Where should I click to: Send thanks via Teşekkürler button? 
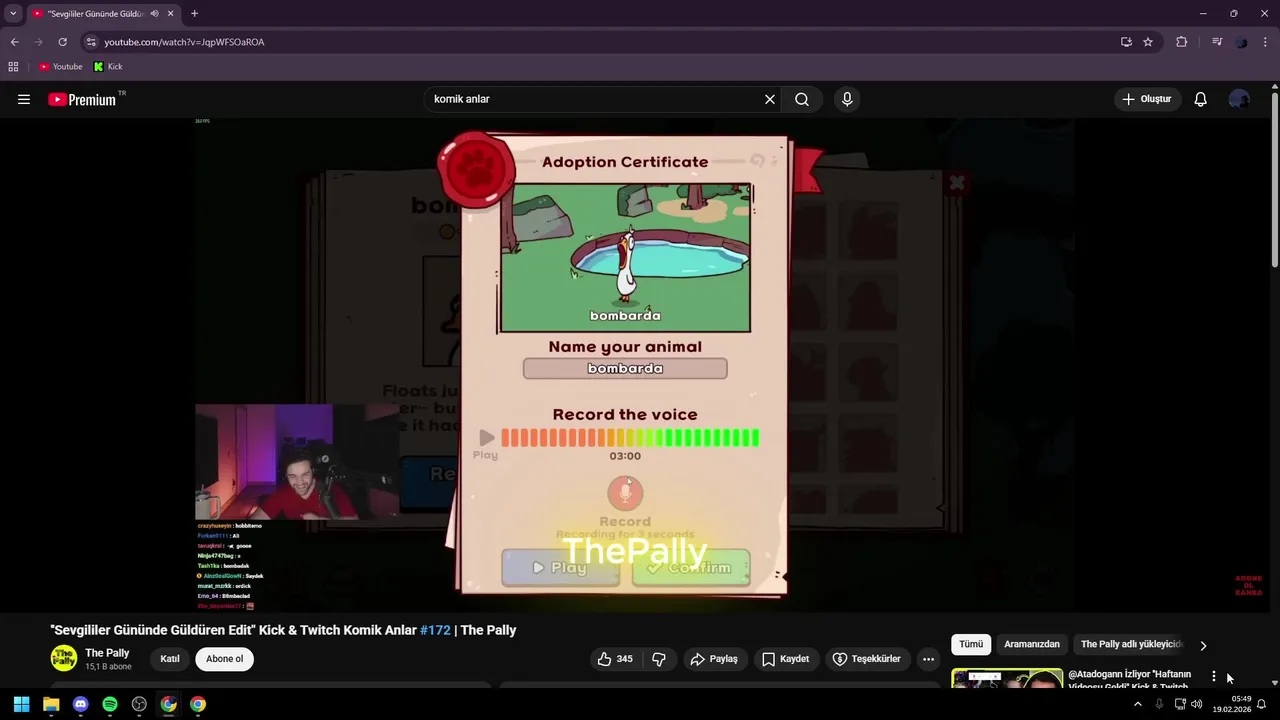866,659
